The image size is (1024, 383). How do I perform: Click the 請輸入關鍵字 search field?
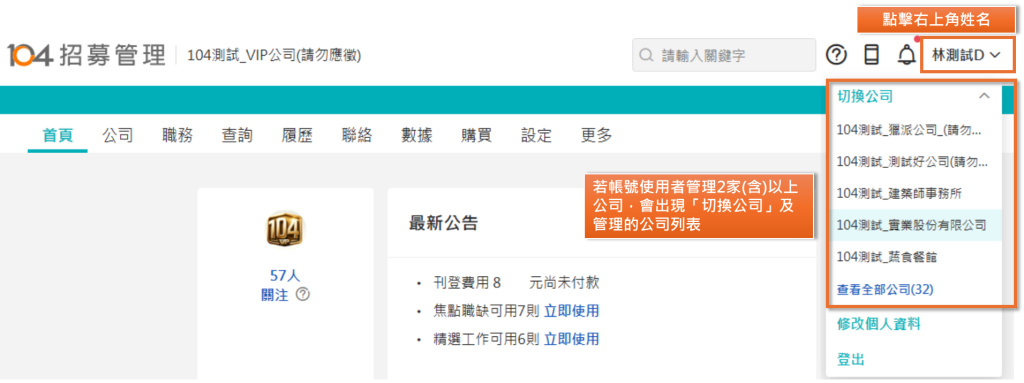tap(724, 55)
